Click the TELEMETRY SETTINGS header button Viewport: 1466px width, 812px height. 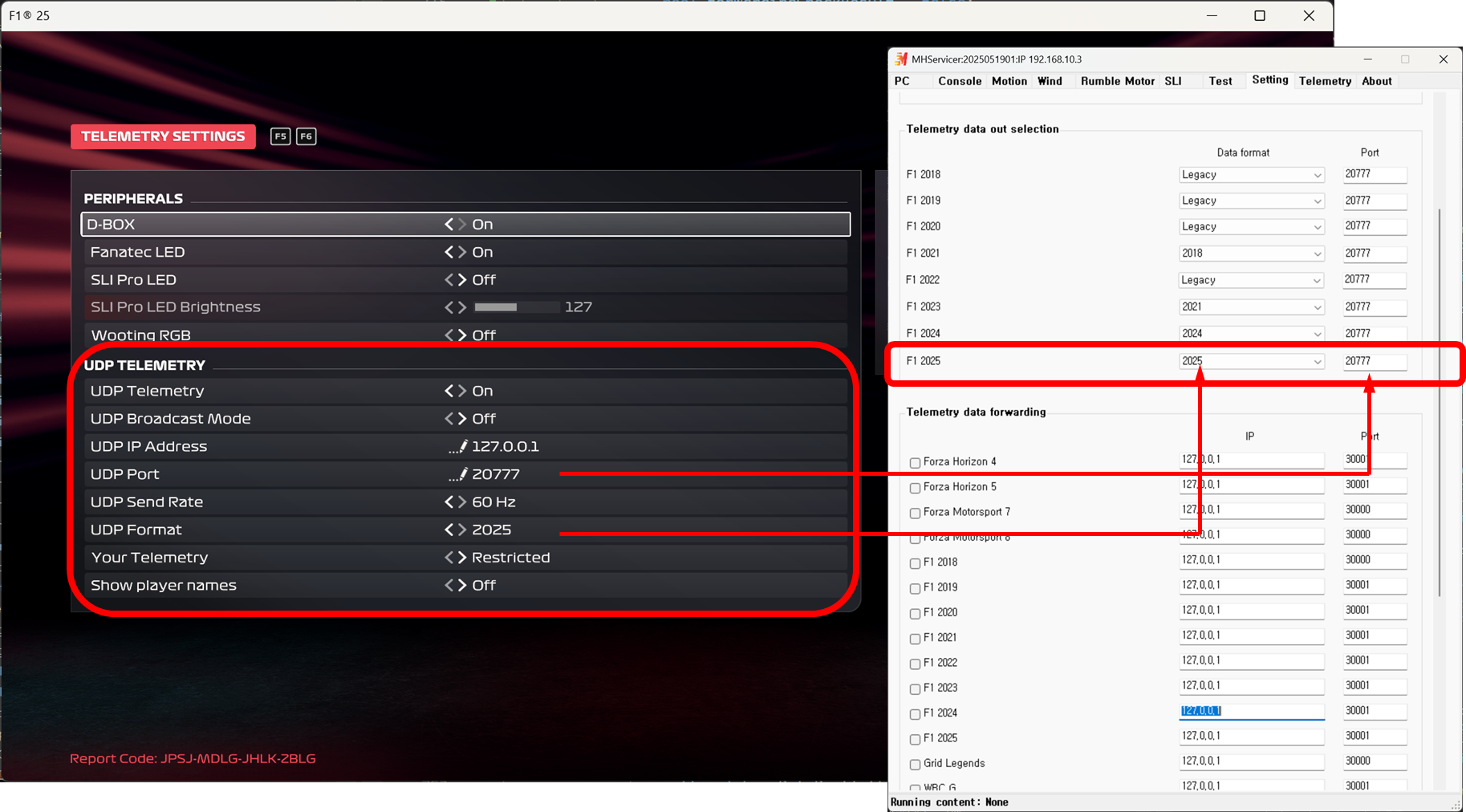point(163,136)
